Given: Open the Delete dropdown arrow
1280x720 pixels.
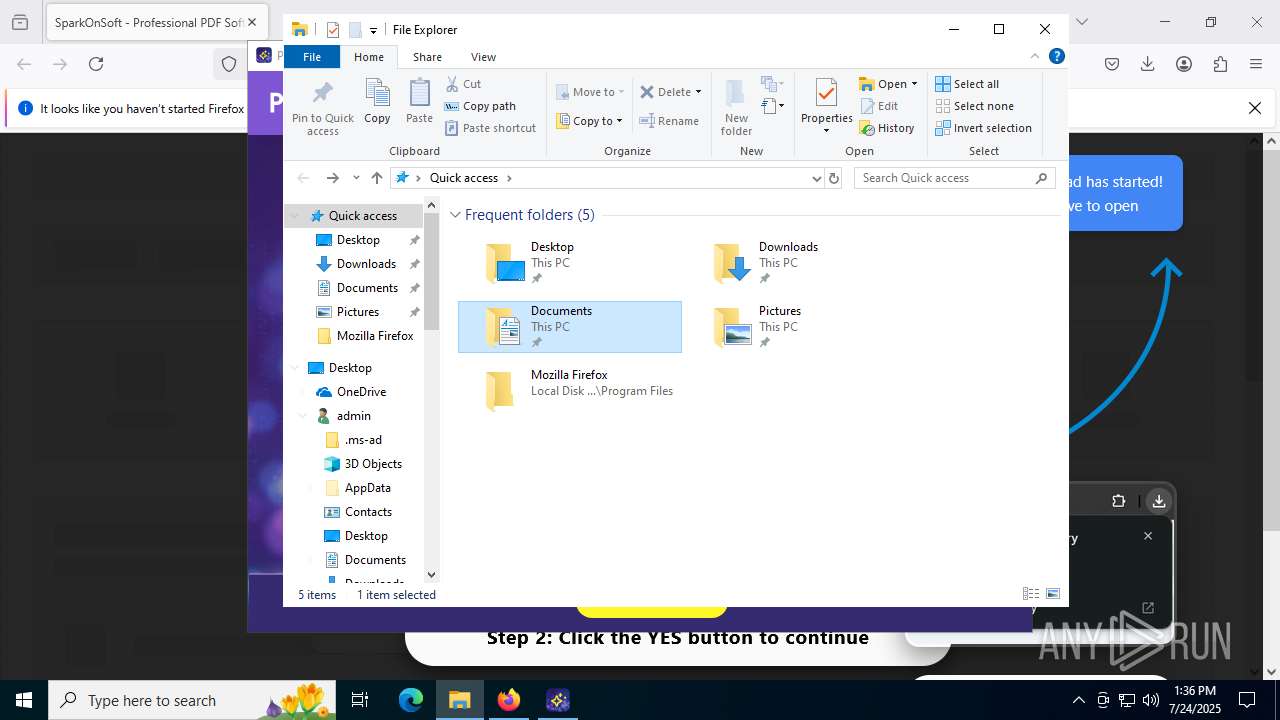Looking at the screenshot, I should (x=698, y=92).
